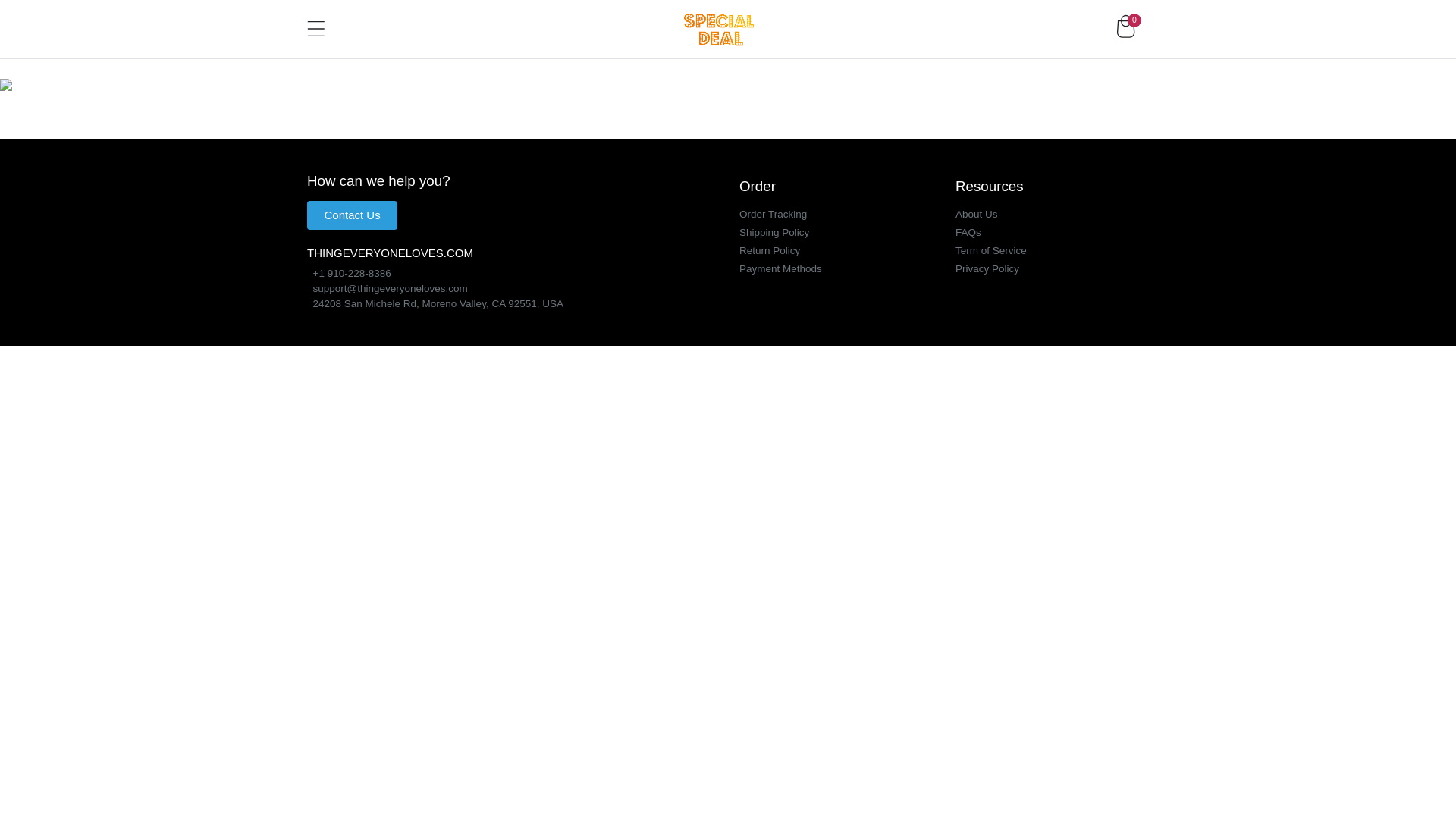This screenshot has width=1456, height=819.
Task: Click the phone number +1 910-228-8386
Action: (351, 274)
